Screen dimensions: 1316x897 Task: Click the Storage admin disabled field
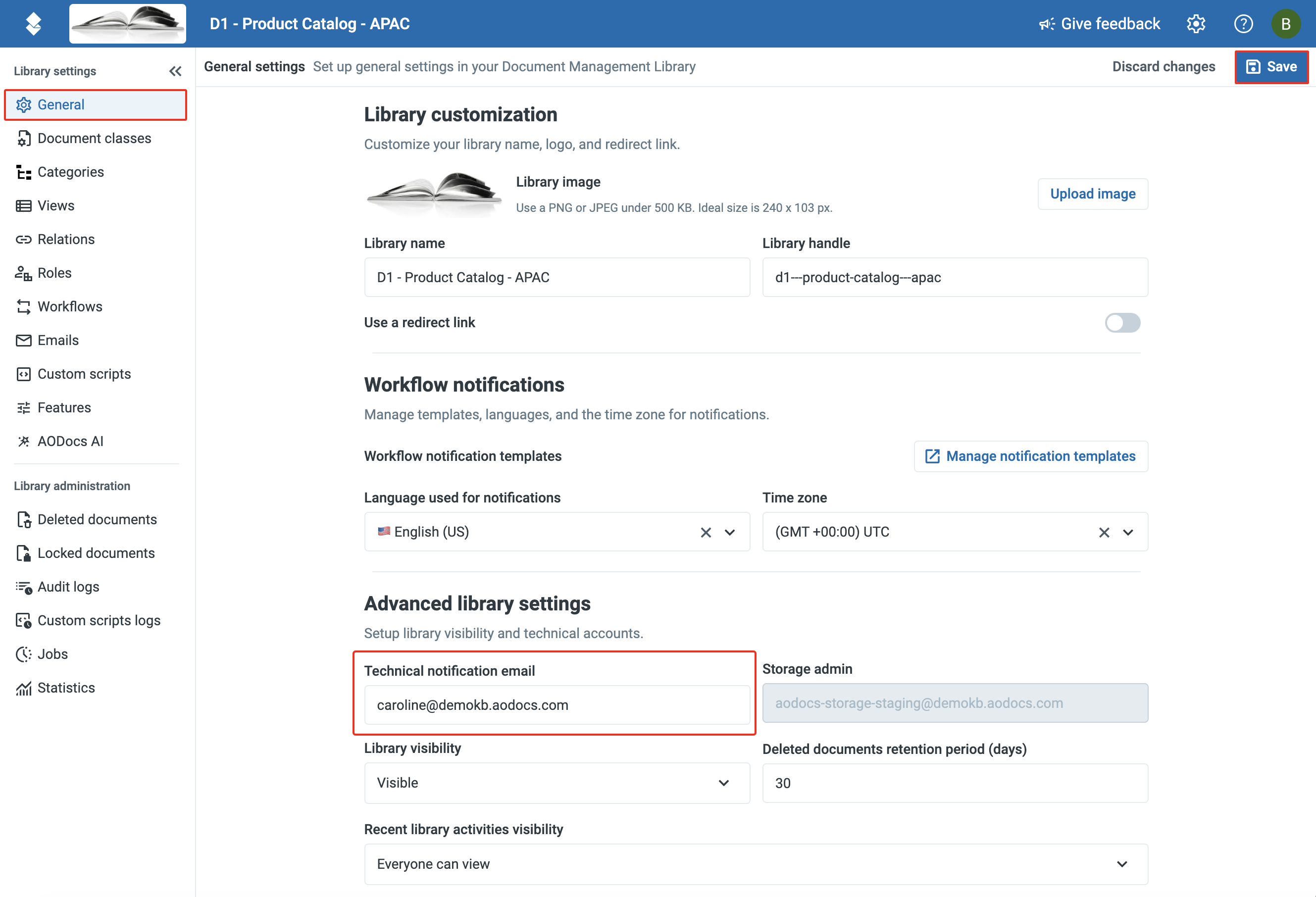click(955, 703)
